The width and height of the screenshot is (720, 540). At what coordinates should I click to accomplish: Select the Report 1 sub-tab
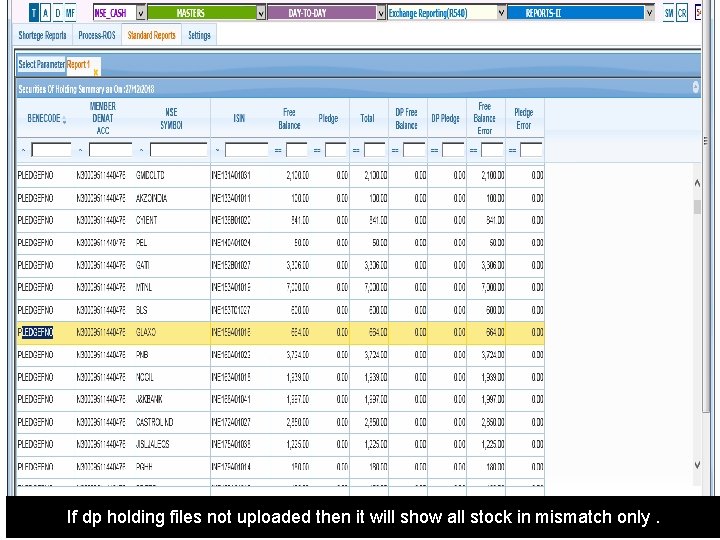(x=79, y=65)
